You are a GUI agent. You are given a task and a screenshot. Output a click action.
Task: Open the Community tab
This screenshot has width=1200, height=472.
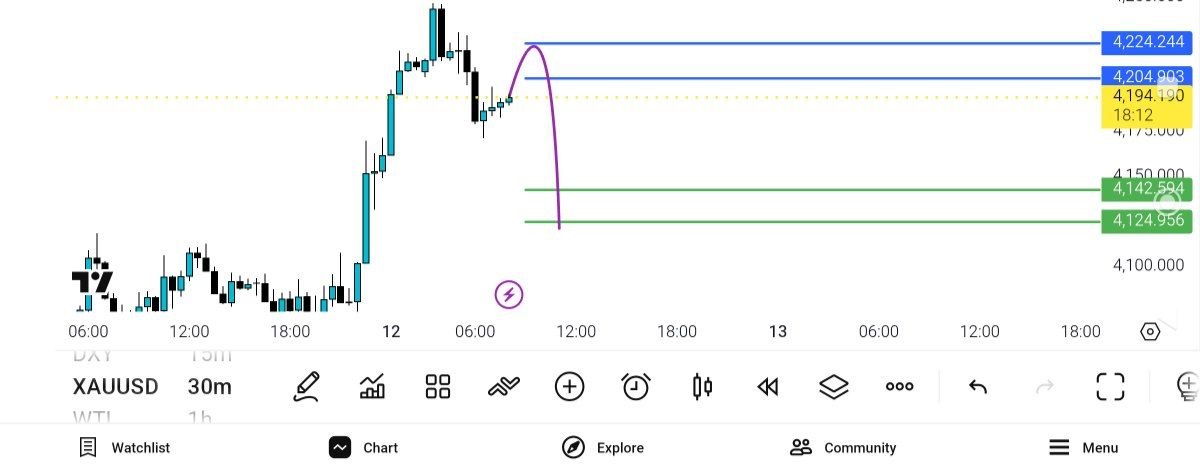tap(843, 448)
